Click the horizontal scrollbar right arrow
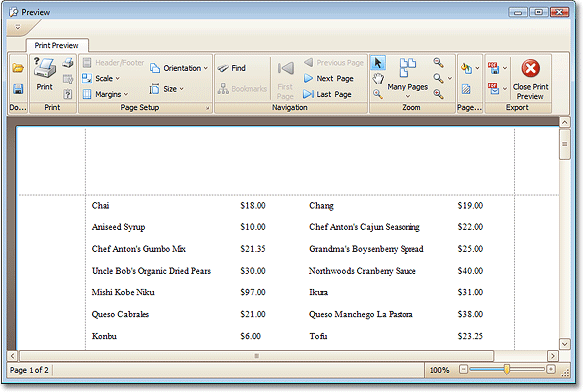Viewport: 583px width, 392px height. point(553,356)
